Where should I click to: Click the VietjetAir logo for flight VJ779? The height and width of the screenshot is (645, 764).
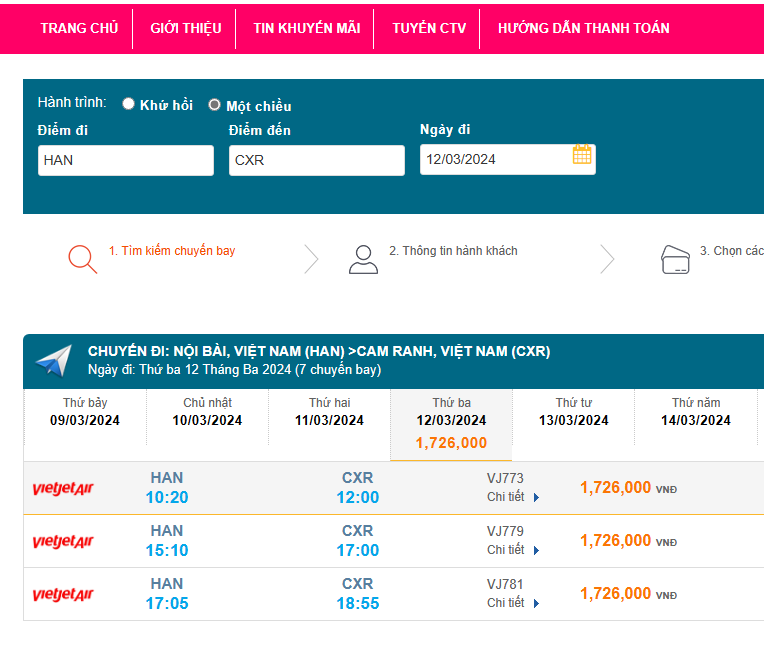point(63,542)
